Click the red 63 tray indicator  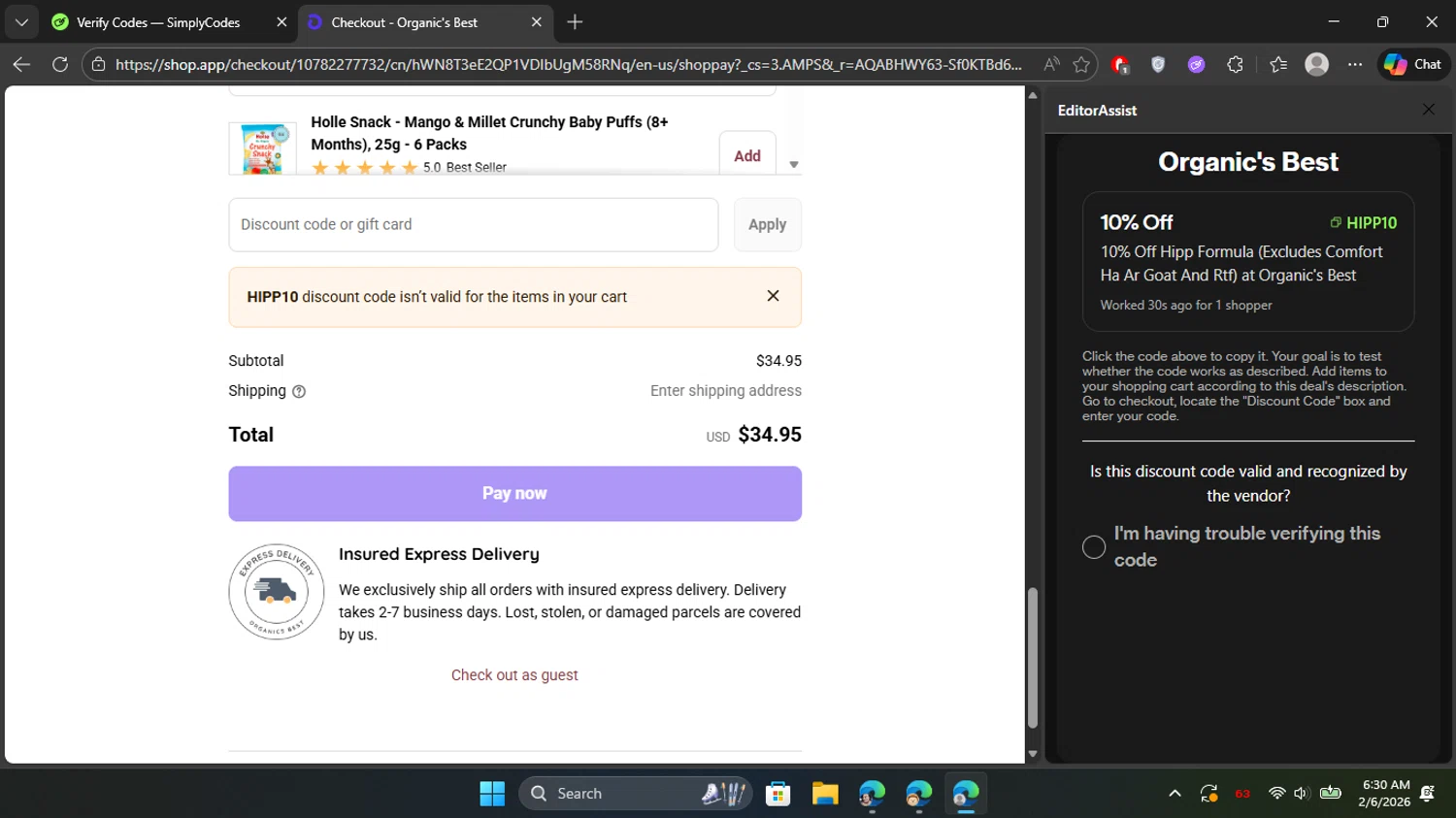(x=1242, y=794)
